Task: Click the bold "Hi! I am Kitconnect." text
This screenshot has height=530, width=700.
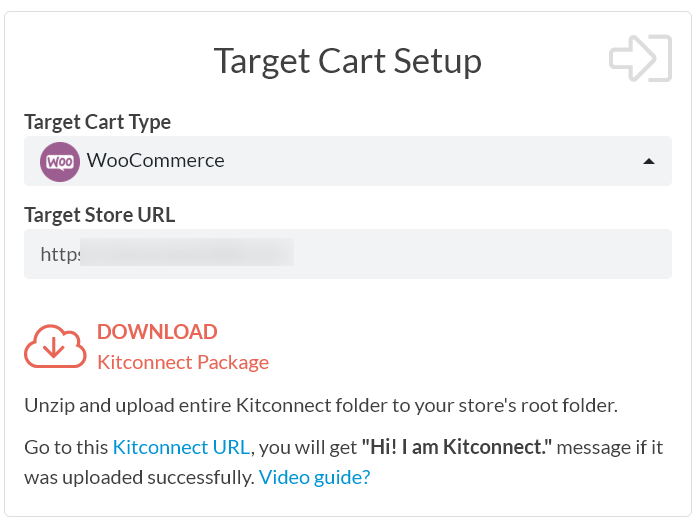Action: [457, 447]
